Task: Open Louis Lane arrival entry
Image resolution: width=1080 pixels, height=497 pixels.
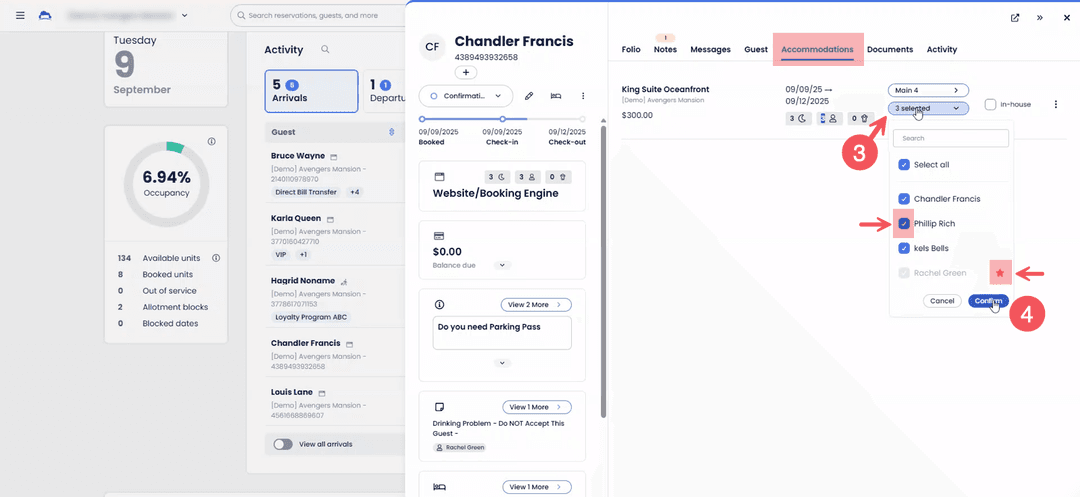Action: [292, 392]
